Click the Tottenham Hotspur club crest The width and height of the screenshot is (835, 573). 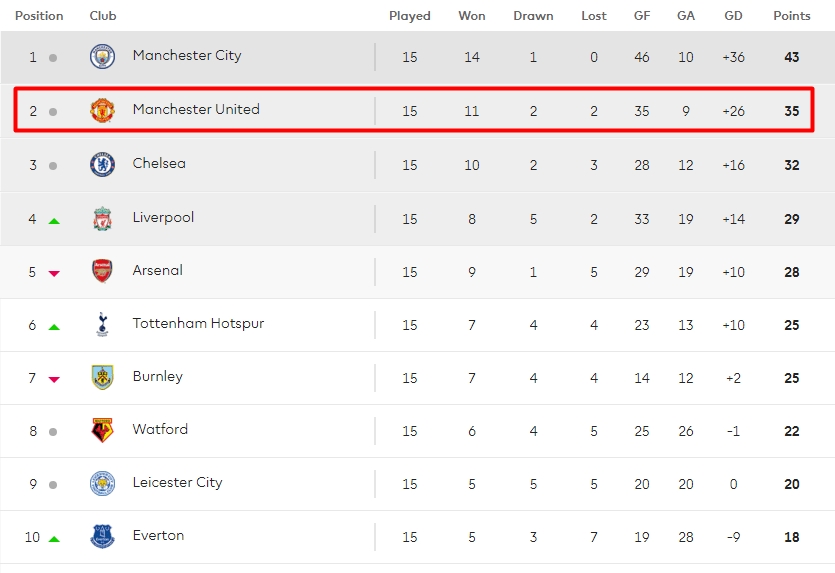coord(102,324)
